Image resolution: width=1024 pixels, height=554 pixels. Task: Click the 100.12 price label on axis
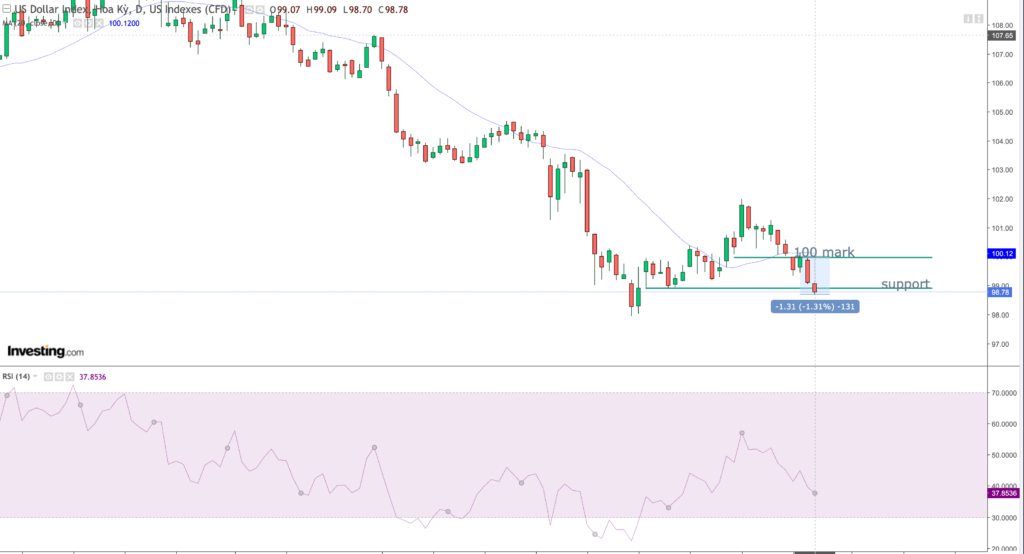1002,255
